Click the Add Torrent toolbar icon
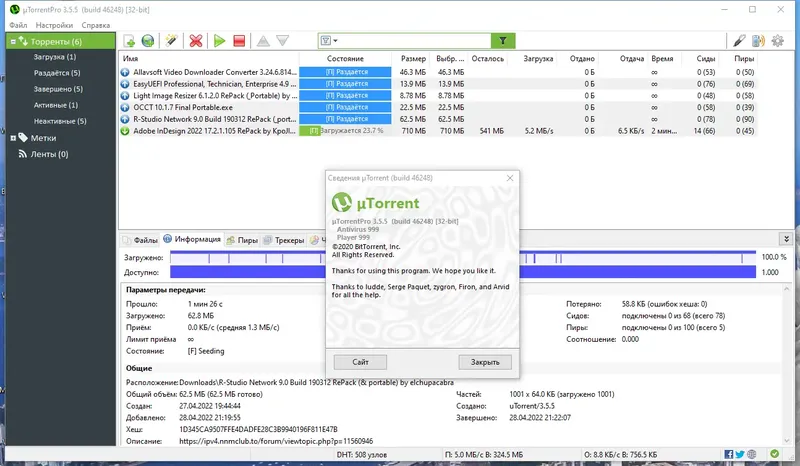This screenshot has height=466, width=800. click(129, 41)
